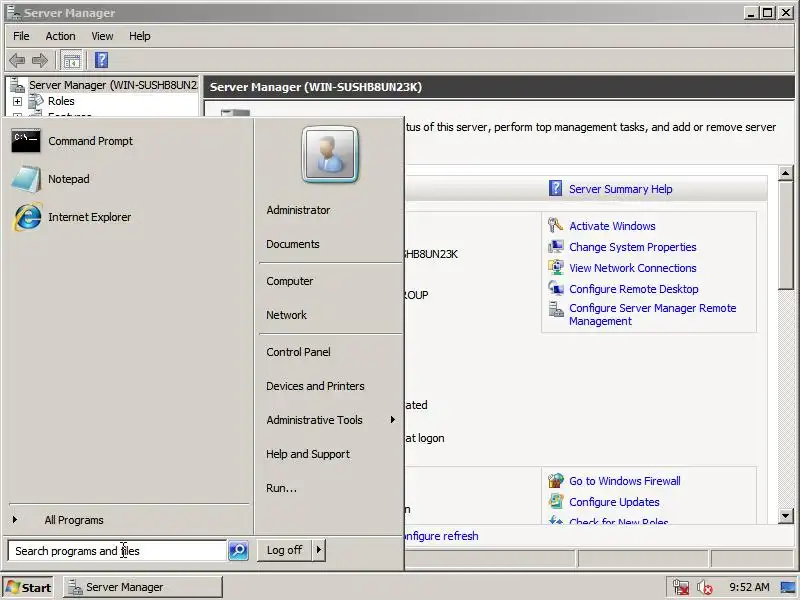This screenshot has height=600, width=800.
Task: Select Server Manager root tree item
Action: (x=113, y=85)
